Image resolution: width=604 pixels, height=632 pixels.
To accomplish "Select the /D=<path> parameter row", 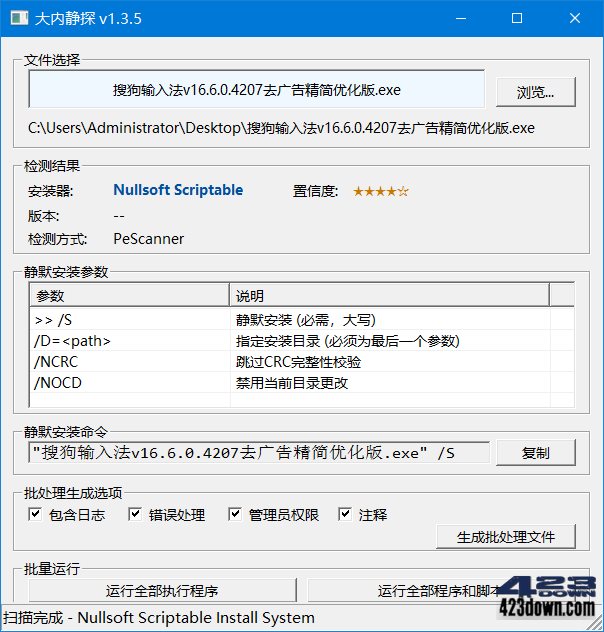I will click(302, 341).
